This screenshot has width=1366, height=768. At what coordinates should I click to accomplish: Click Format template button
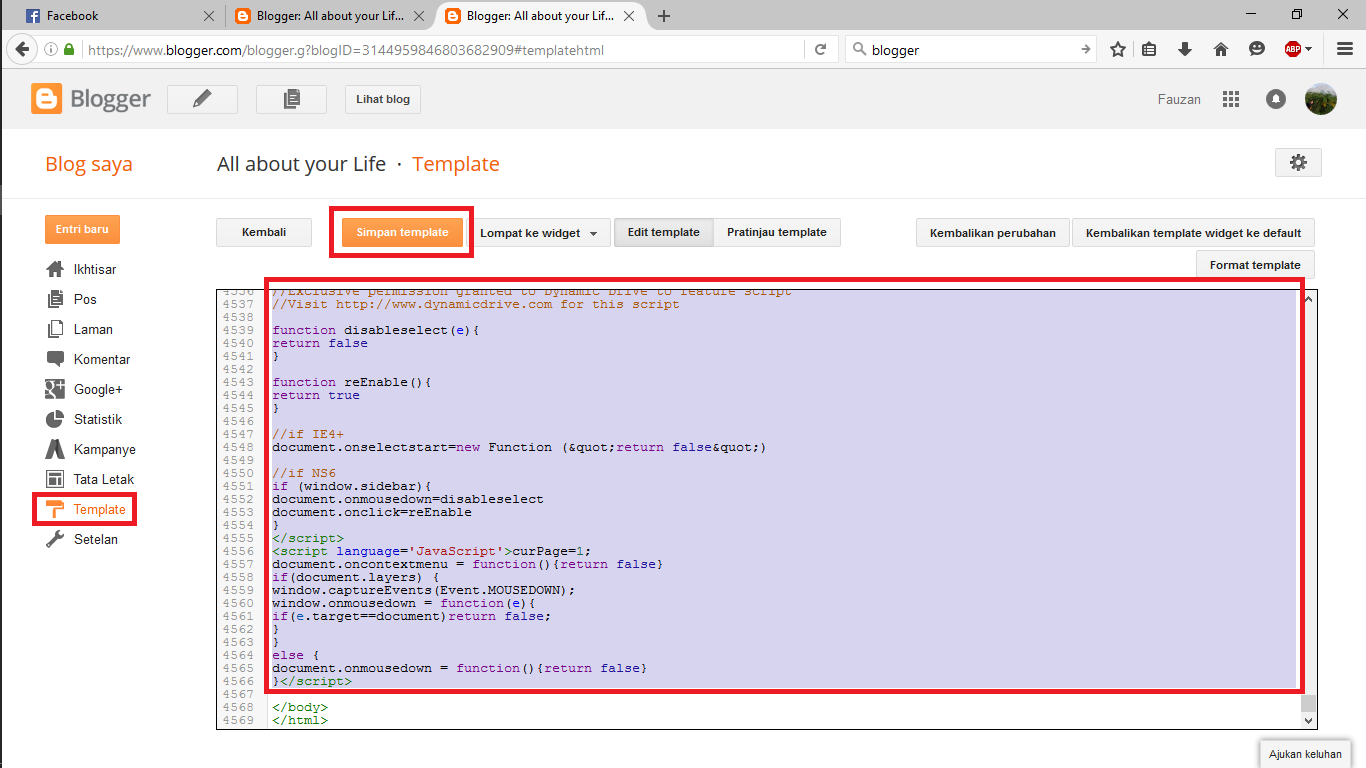click(1255, 265)
